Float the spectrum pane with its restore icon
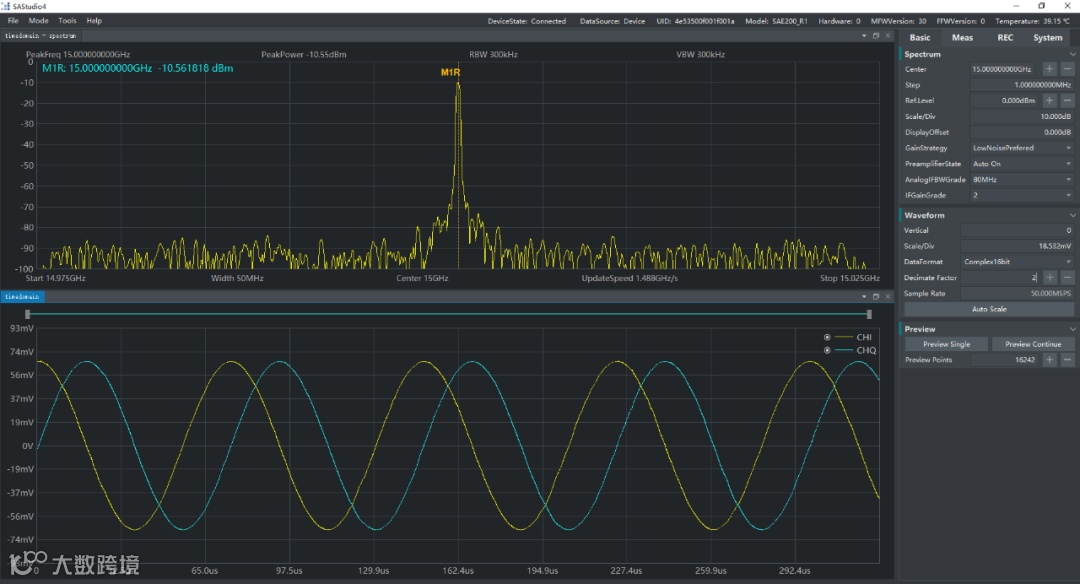 [x=876, y=36]
